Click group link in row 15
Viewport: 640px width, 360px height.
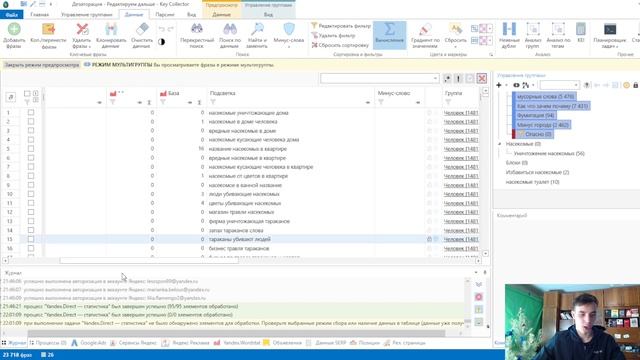tap(461, 239)
